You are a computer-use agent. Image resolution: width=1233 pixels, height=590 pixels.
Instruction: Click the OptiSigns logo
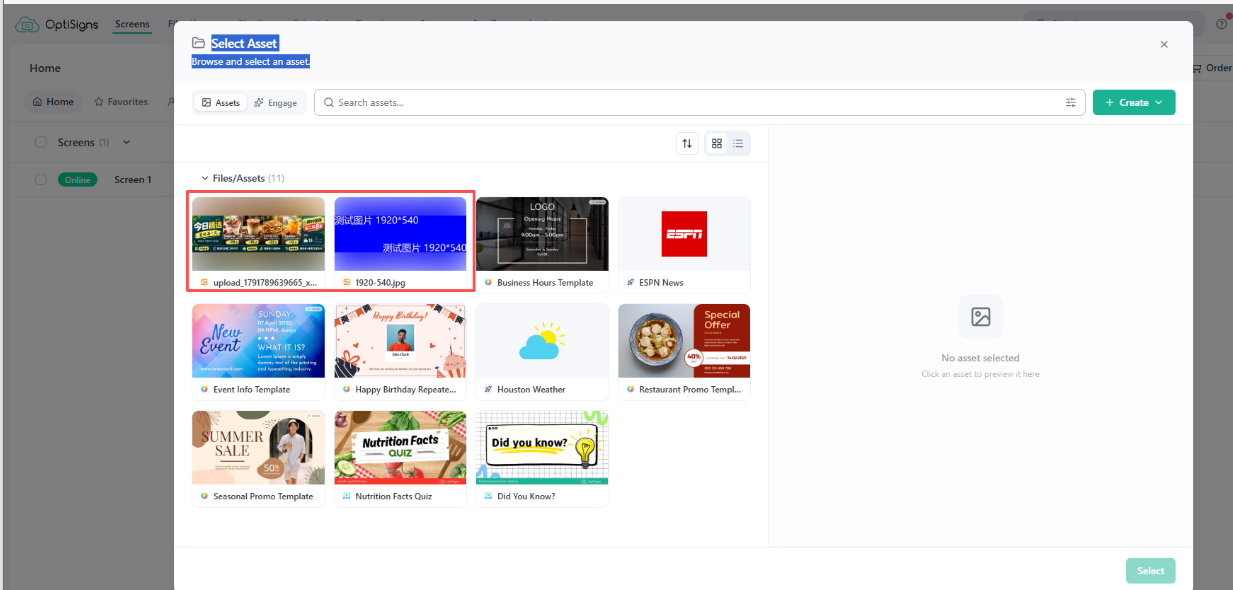tap(57, 24)
